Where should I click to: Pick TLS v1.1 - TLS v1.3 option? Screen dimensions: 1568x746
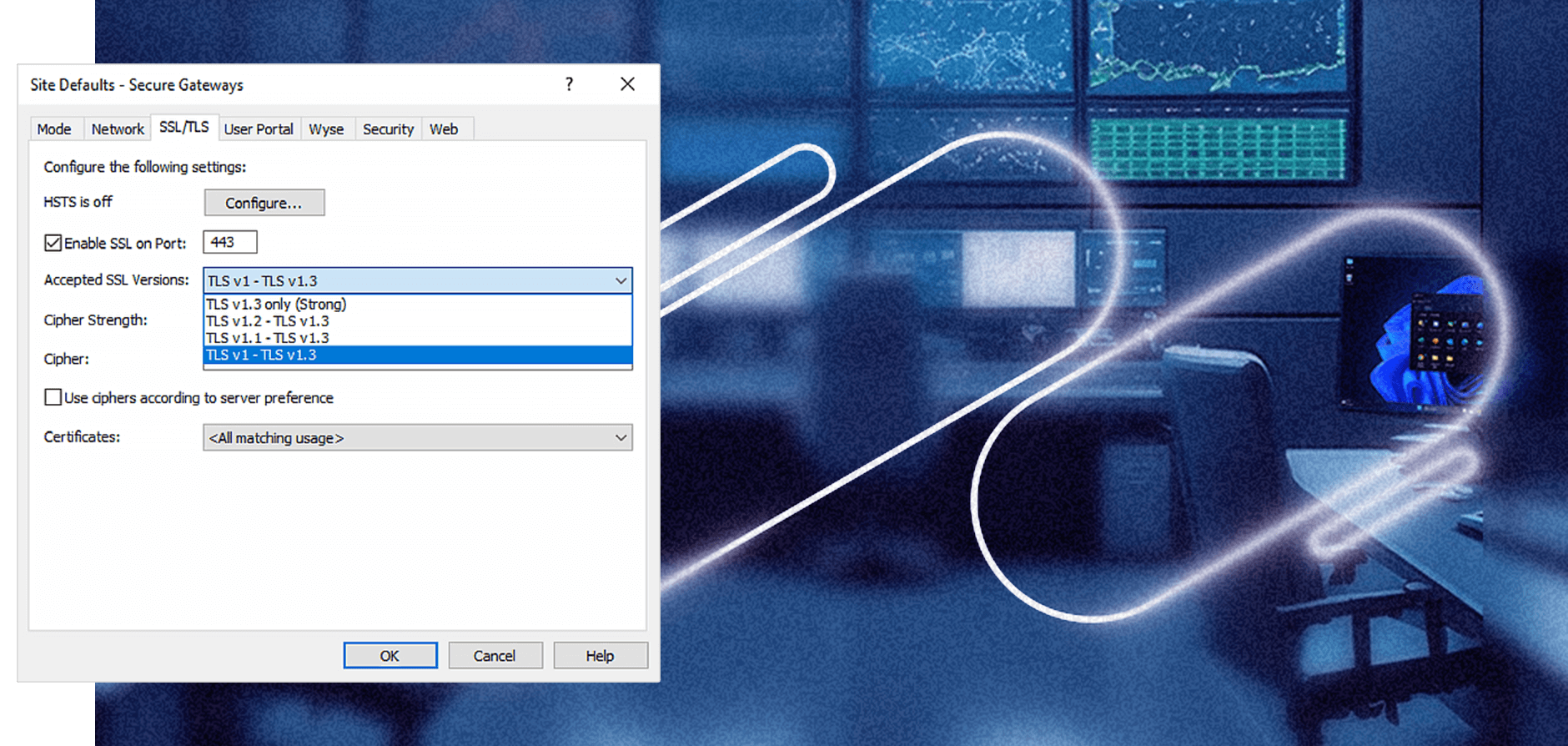pyautogui.click(x=418, y=338)
